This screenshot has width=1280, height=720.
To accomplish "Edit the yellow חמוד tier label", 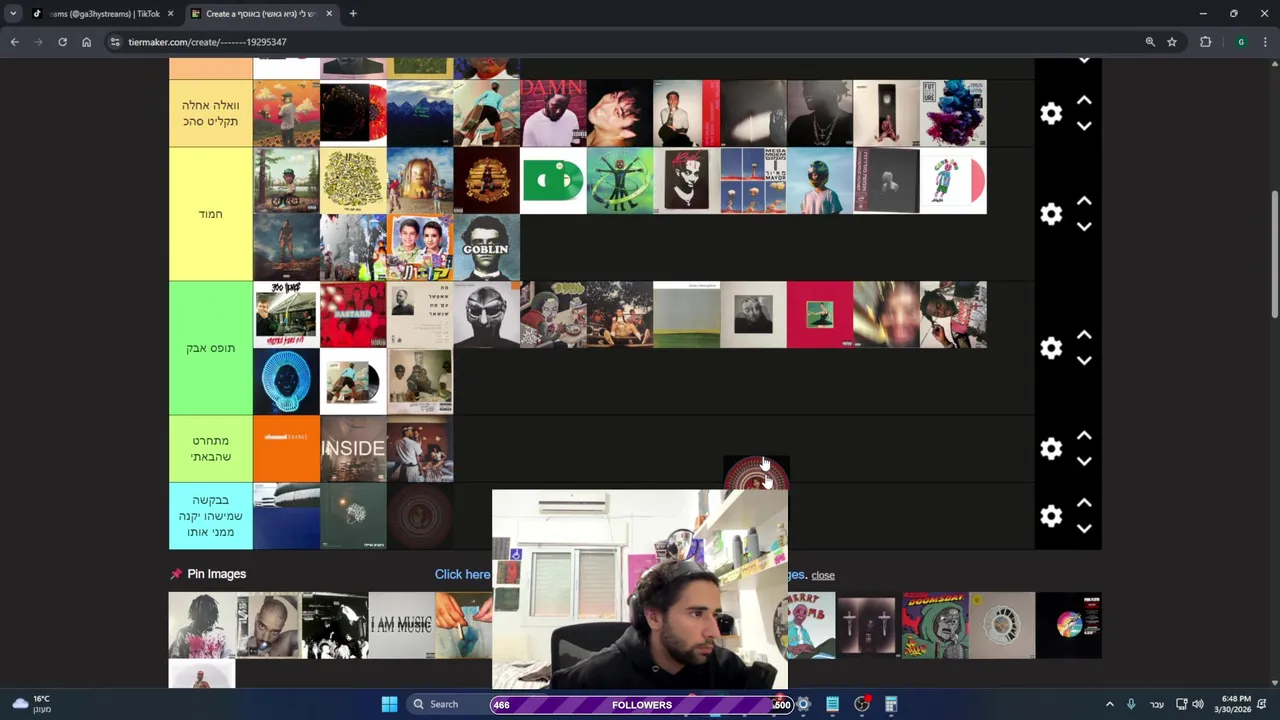I will 210,214.
